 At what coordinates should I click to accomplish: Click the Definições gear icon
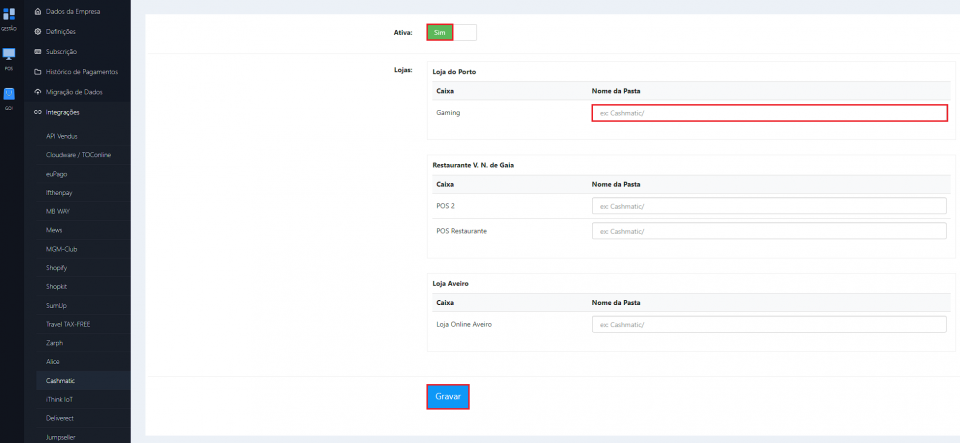pos(38,31)
